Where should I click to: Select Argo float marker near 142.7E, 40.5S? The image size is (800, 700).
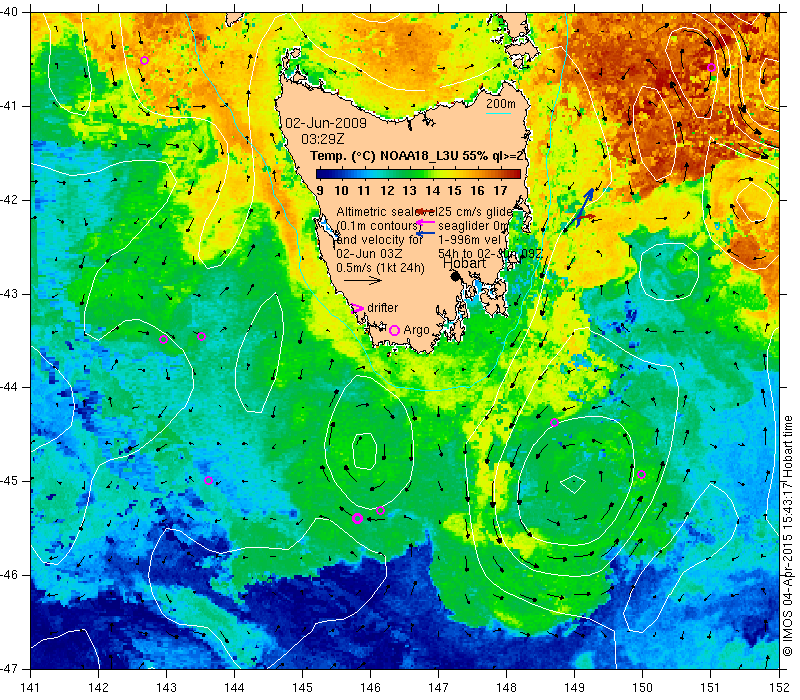coord(144,60)
